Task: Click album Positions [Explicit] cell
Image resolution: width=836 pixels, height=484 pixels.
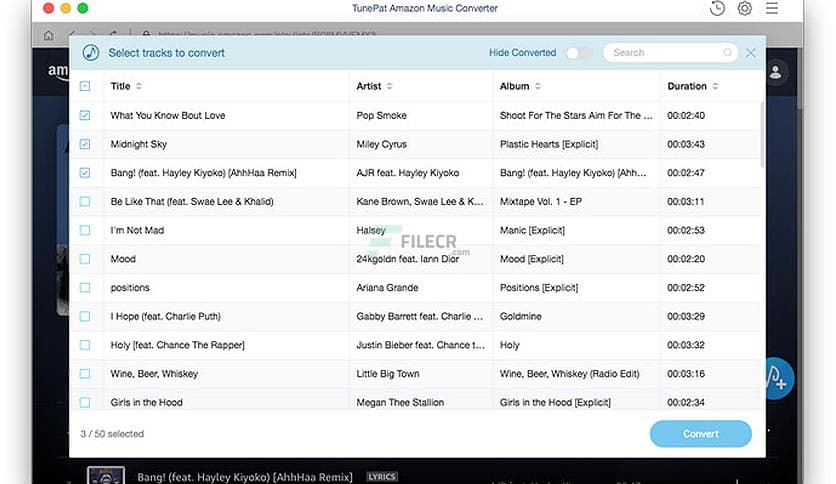Action: (x=539, y=288)
